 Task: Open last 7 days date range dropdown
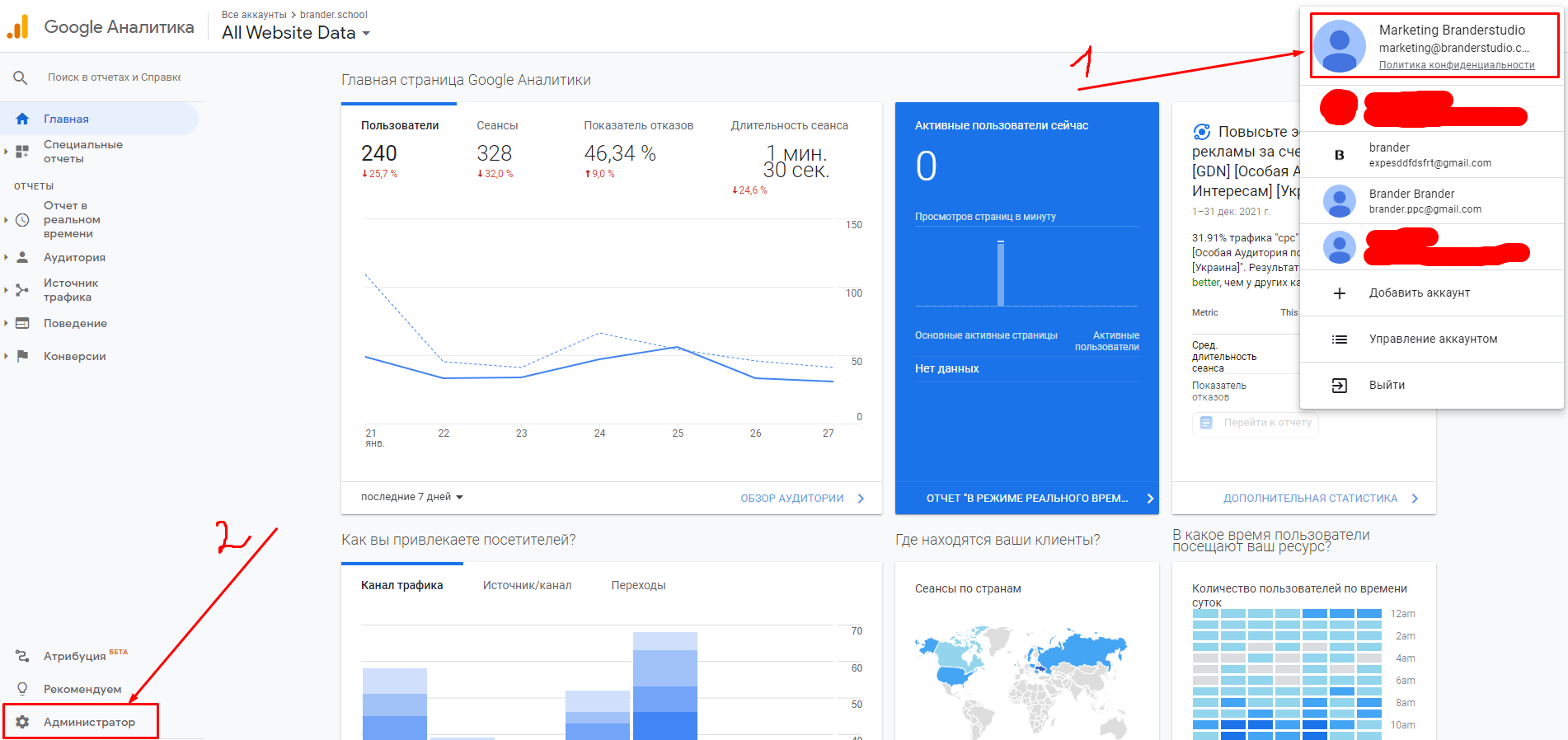click(412, 497)
